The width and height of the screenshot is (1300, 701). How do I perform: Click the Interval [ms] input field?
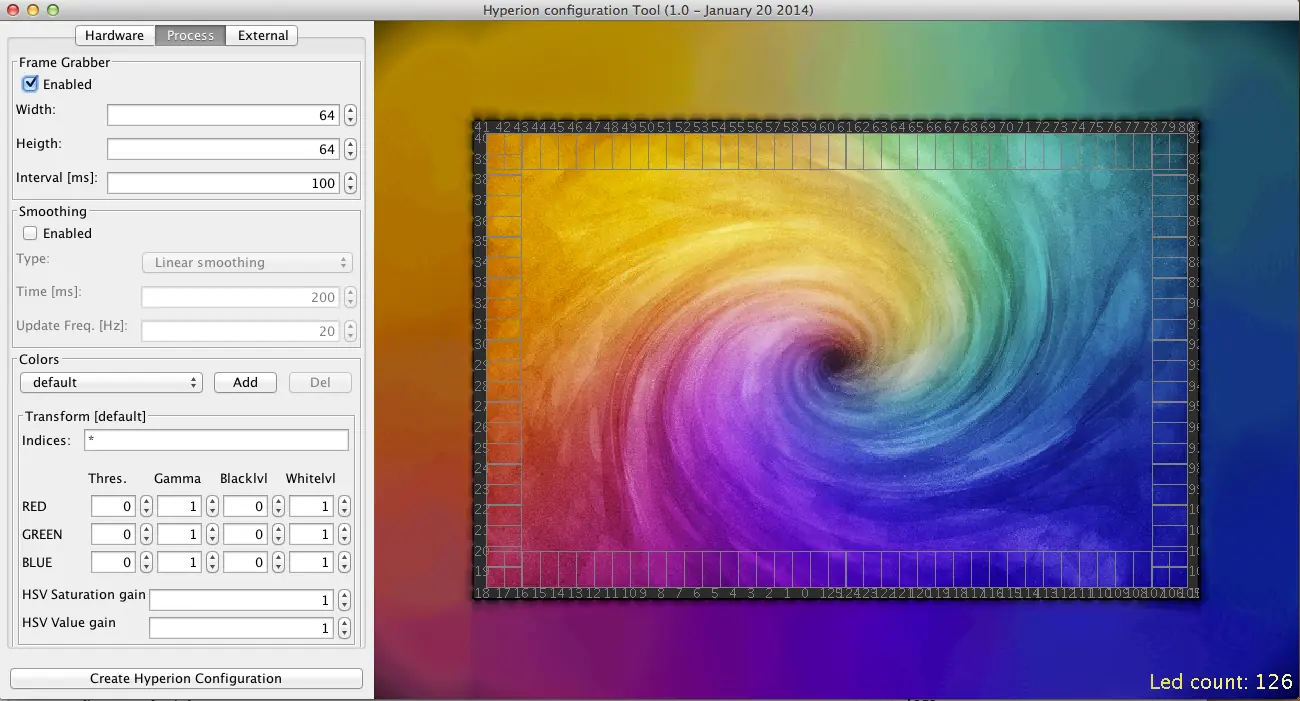pos(223,183)
